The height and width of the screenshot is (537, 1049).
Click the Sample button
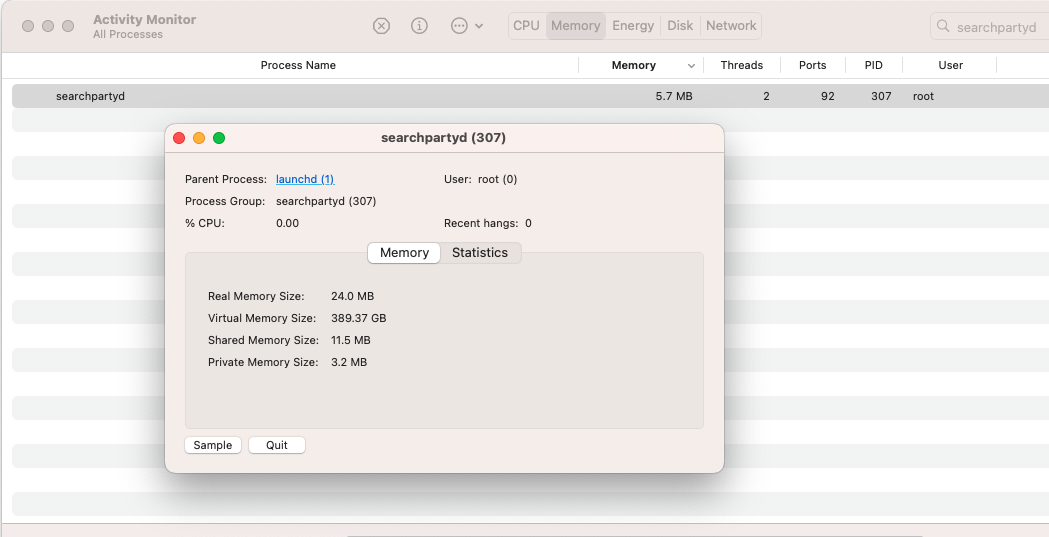point(213,445)
